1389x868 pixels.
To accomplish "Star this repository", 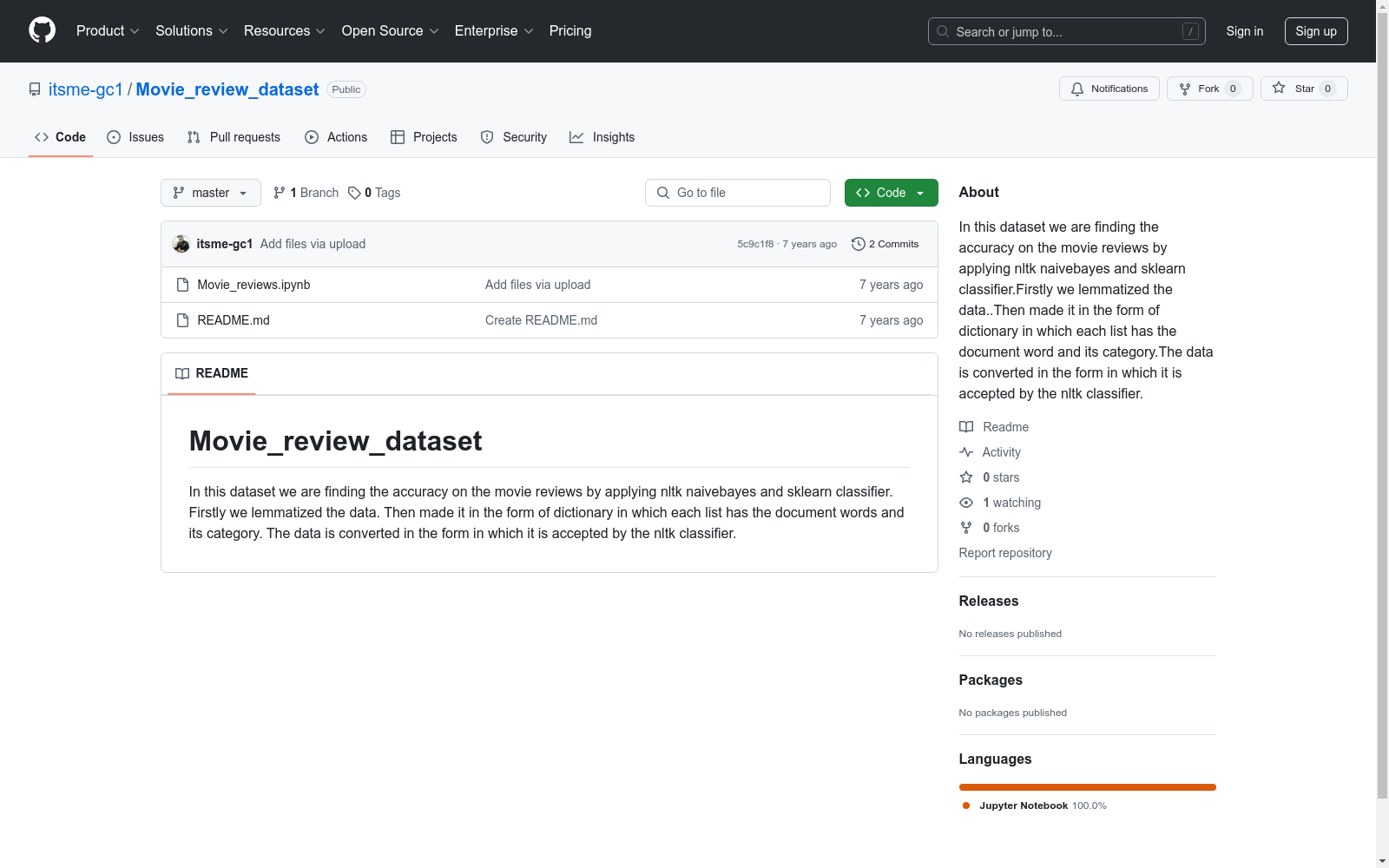I will tap(1304, 89).
